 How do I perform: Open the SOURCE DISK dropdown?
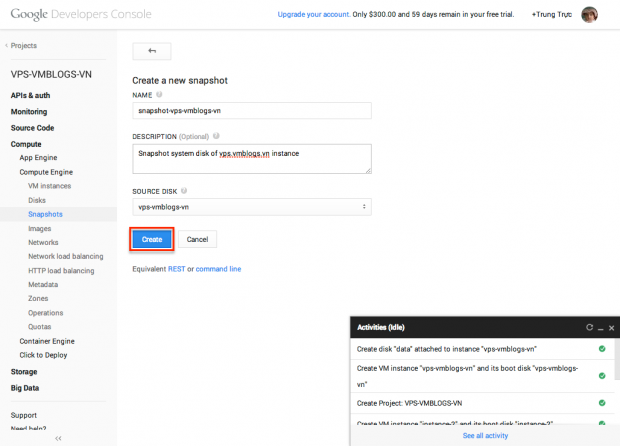[x=252, y=207]
